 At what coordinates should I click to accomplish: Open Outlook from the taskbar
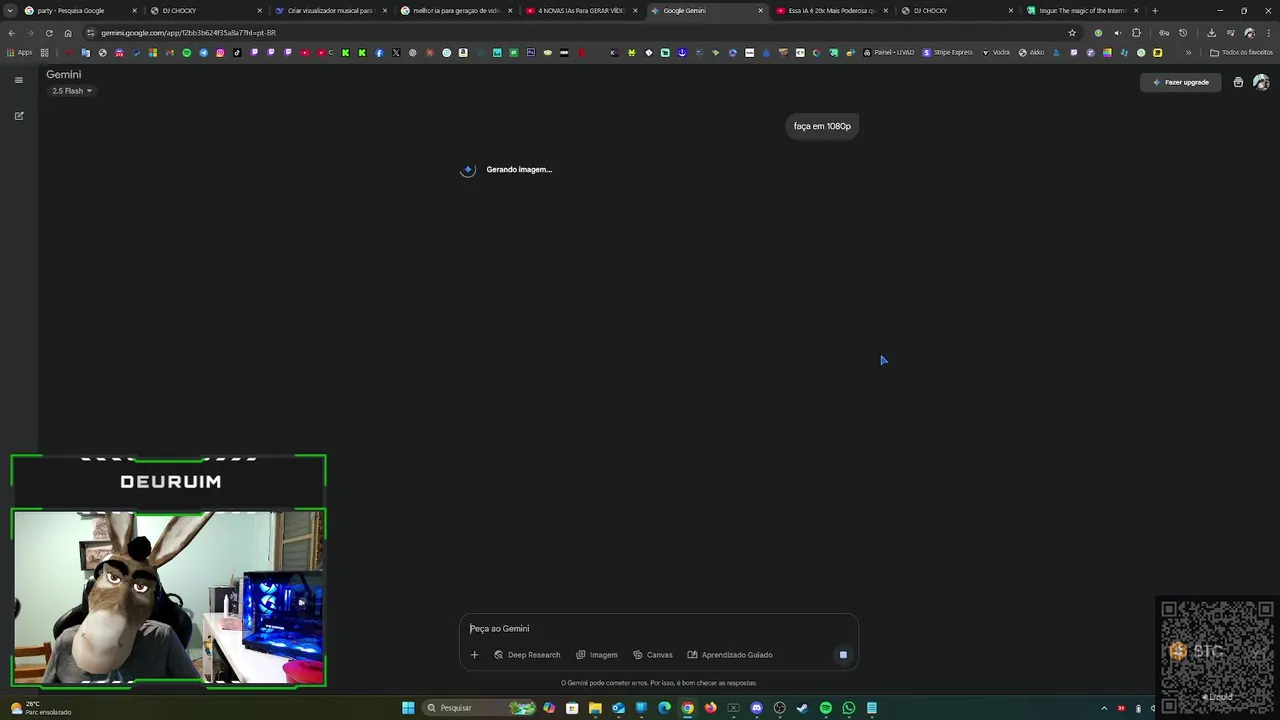(x=618, y=708)
